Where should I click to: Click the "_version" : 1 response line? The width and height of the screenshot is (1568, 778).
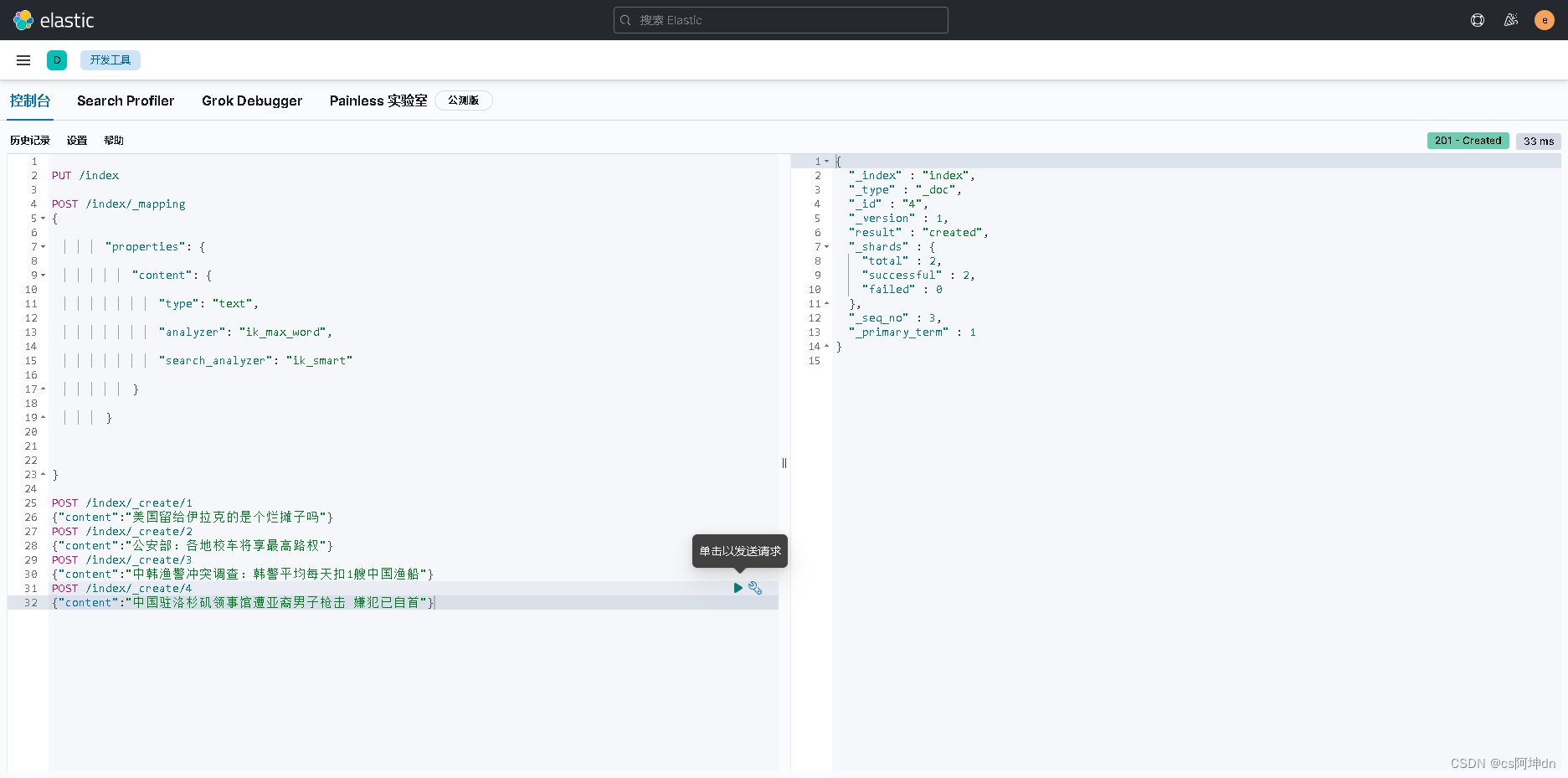click(898, 219)
